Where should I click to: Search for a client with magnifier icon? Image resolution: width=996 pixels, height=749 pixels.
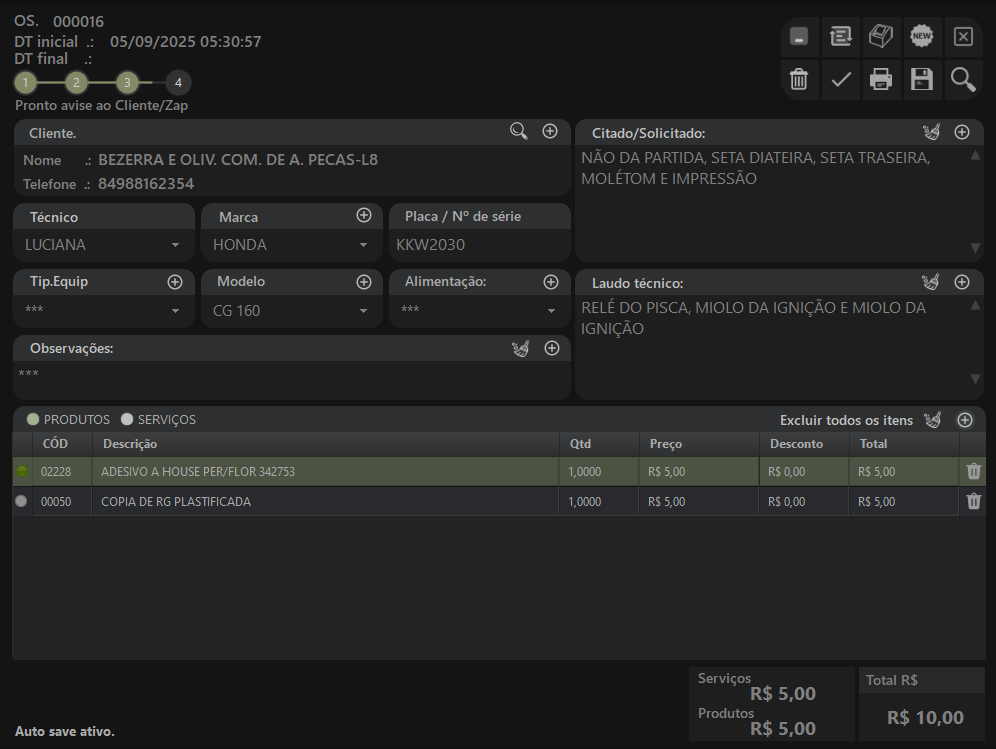point(518,131)
